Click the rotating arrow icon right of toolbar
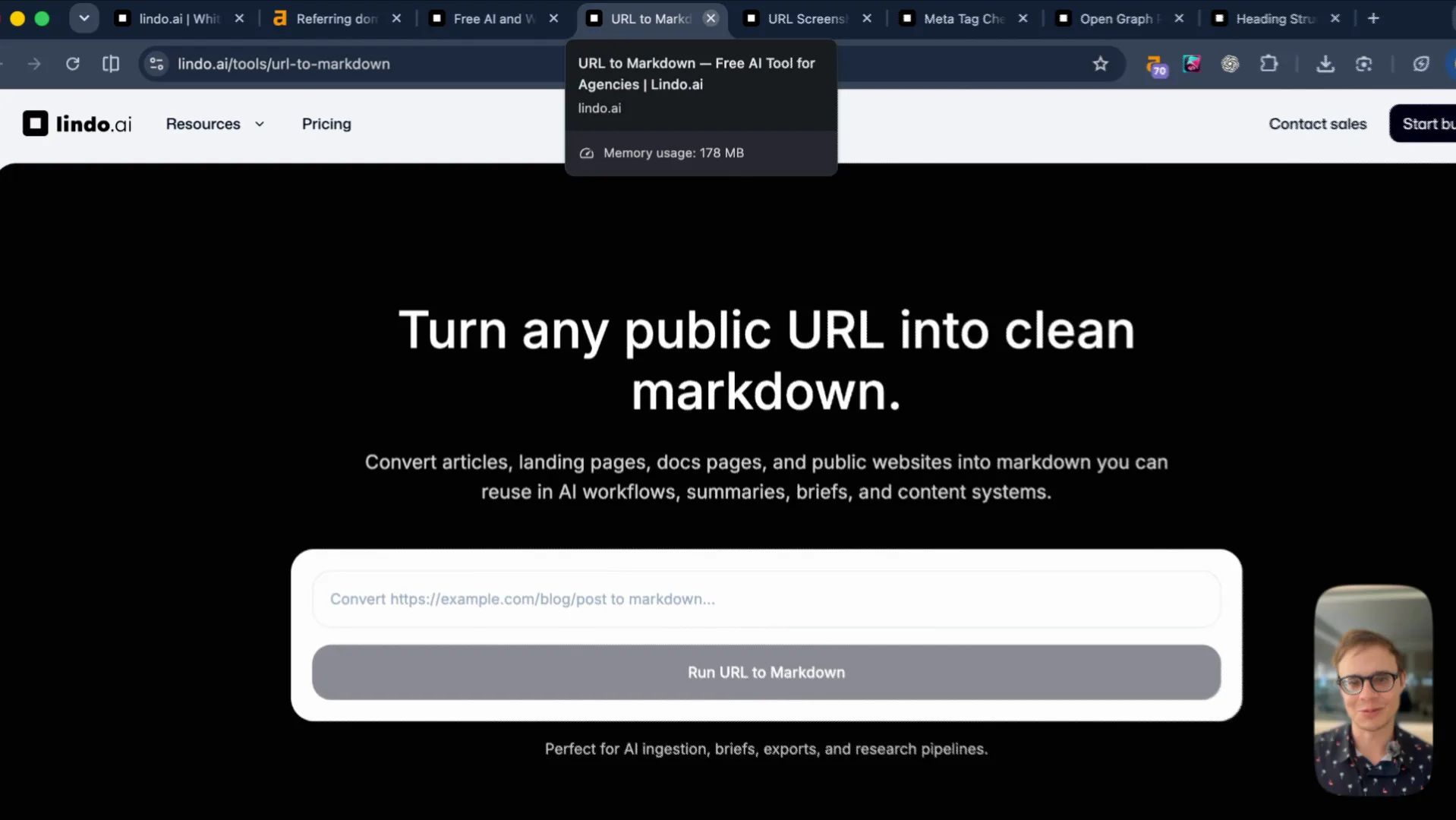This screenshot has width=1456, height=820. pyautogui.click(x=1421, y=64)
